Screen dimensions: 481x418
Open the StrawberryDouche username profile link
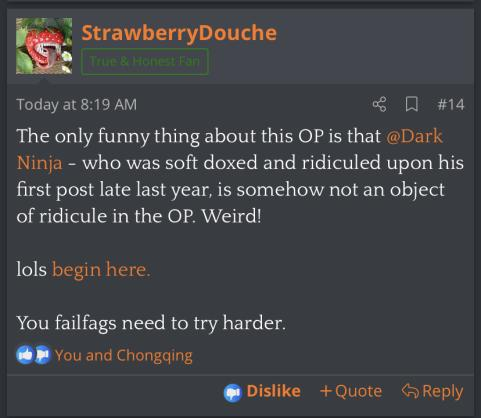point(179,33)
